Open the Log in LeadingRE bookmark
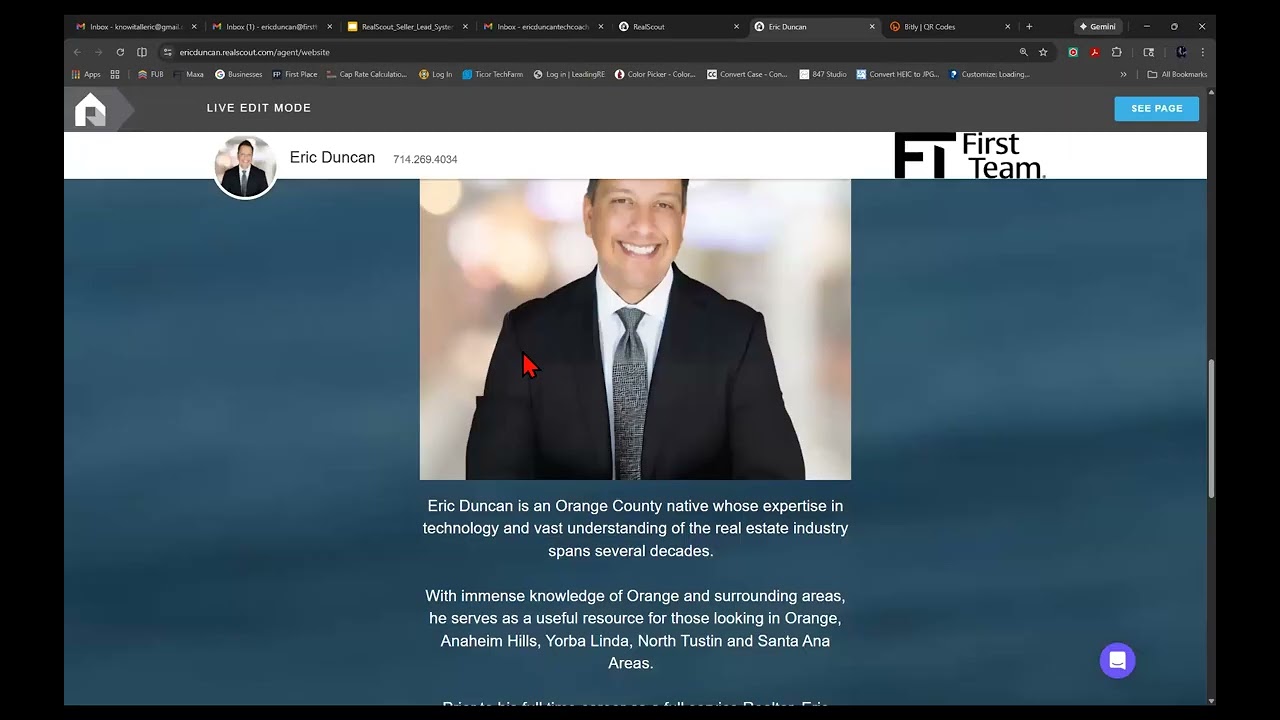 pos(569,74)
